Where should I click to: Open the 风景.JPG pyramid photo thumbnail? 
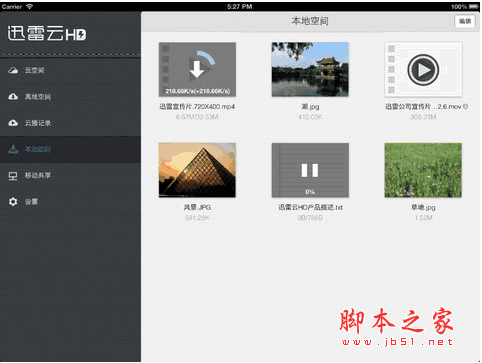(197, 170)
